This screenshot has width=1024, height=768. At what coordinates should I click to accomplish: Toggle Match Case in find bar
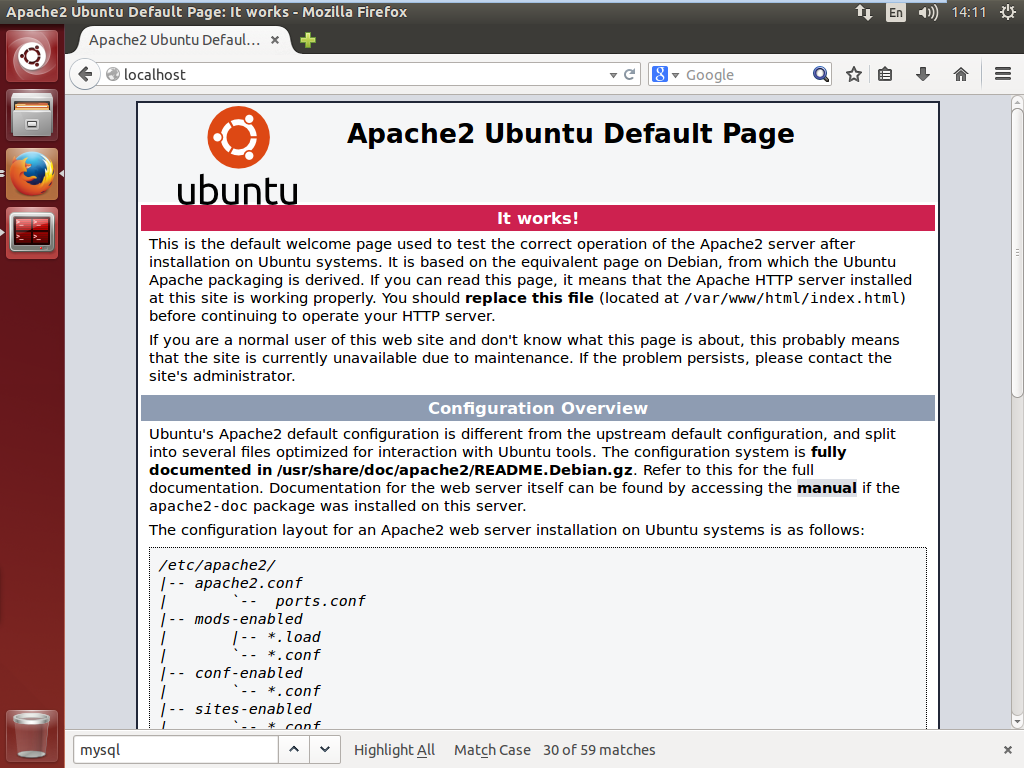click(492, 750)
